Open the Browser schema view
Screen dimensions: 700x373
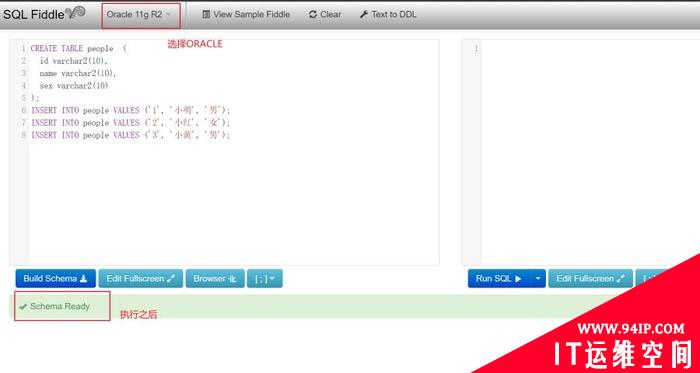pos(215,278)
